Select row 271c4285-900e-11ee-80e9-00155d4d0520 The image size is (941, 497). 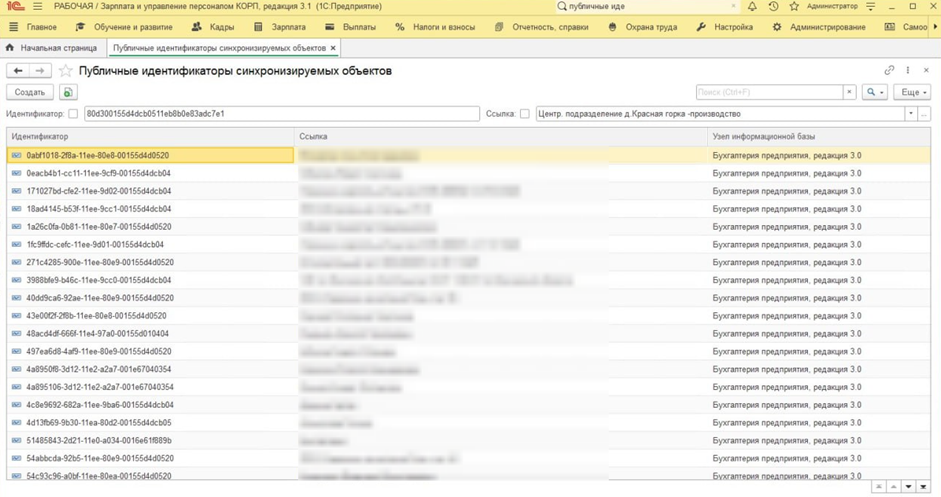point(468,262)
